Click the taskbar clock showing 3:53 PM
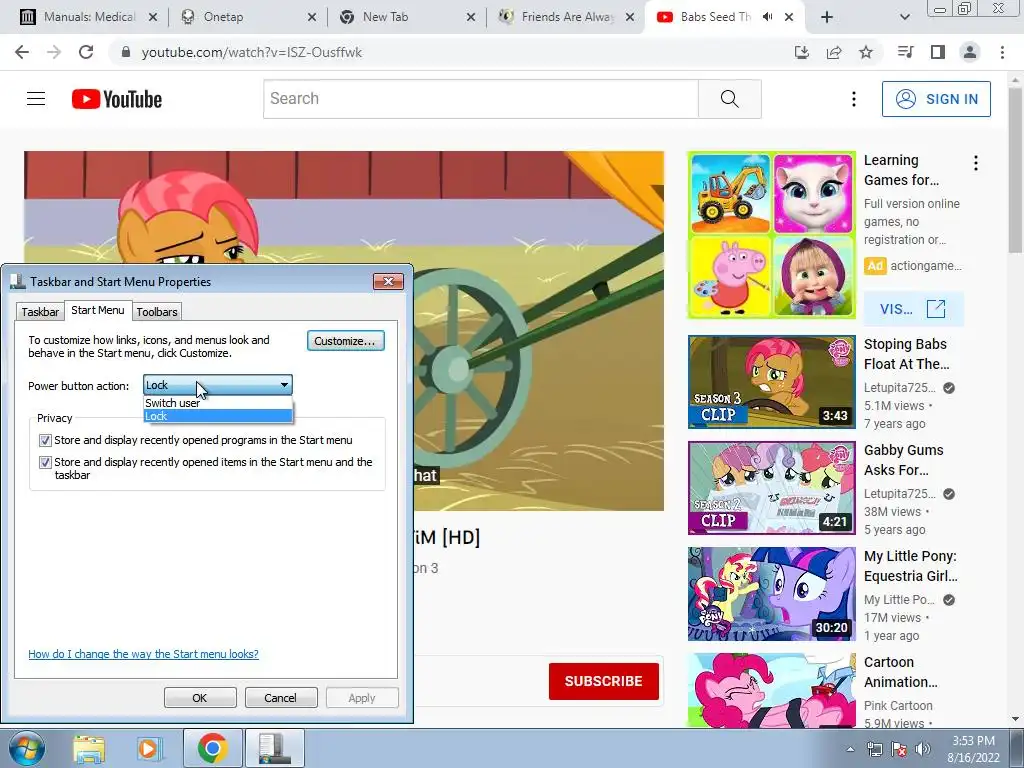 tap(973, 748)
